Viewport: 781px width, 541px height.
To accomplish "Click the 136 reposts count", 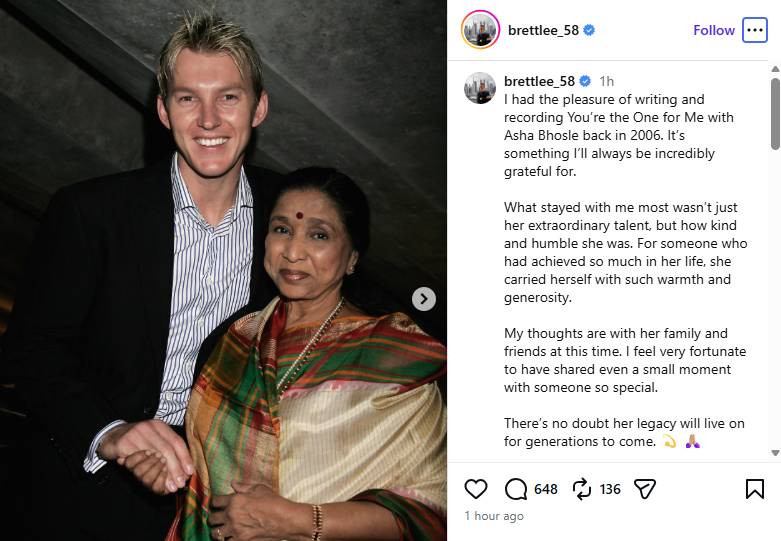I will point(610,489).
